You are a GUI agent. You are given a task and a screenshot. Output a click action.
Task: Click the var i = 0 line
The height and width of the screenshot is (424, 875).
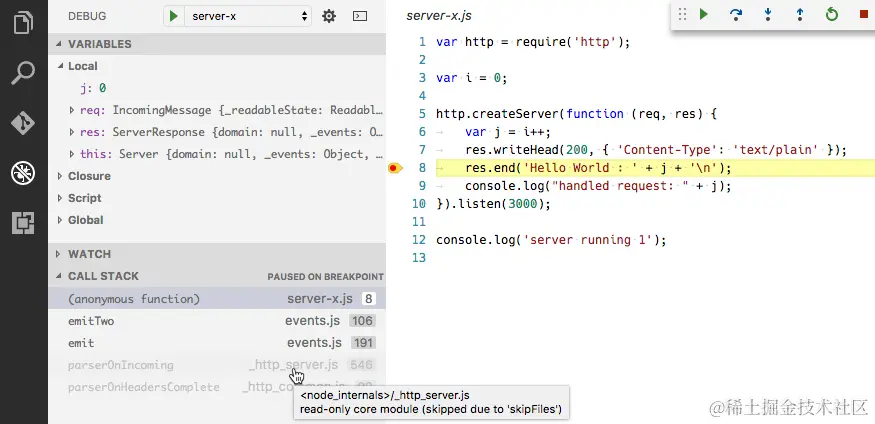(472, 78)
